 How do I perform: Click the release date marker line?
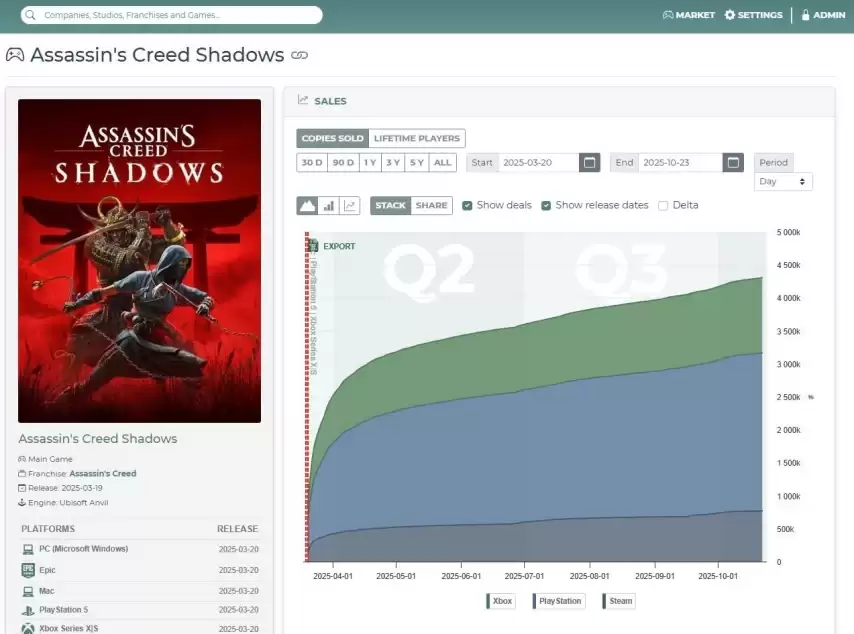[307, 397]
